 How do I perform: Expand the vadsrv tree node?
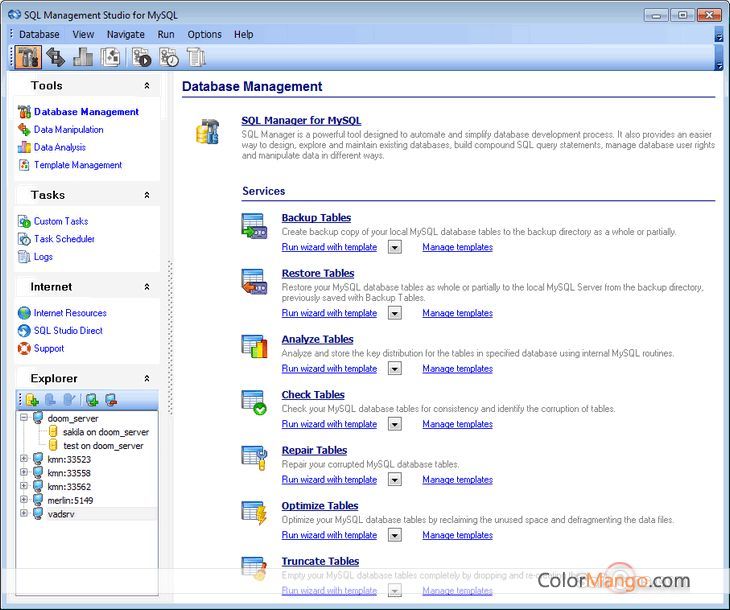(24, 513)
